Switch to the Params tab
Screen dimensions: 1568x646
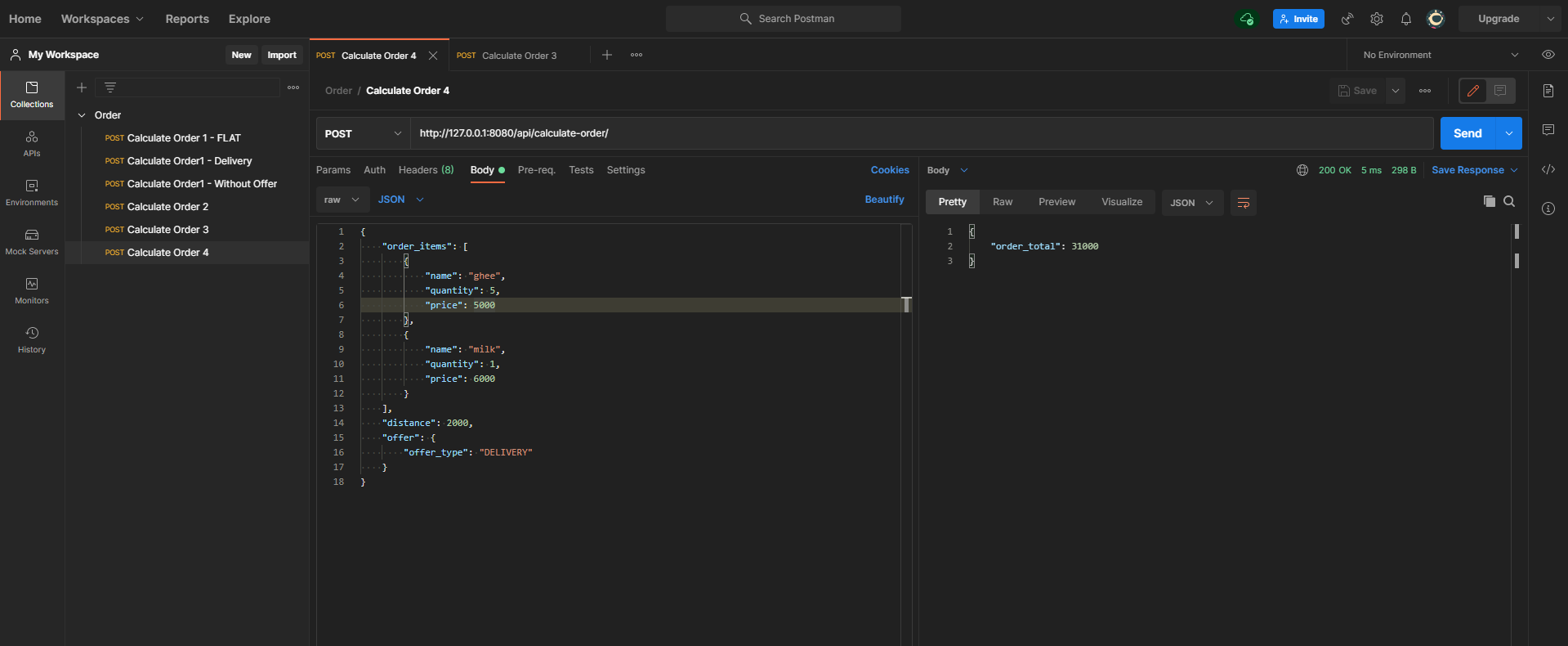(x=333, y=170)
